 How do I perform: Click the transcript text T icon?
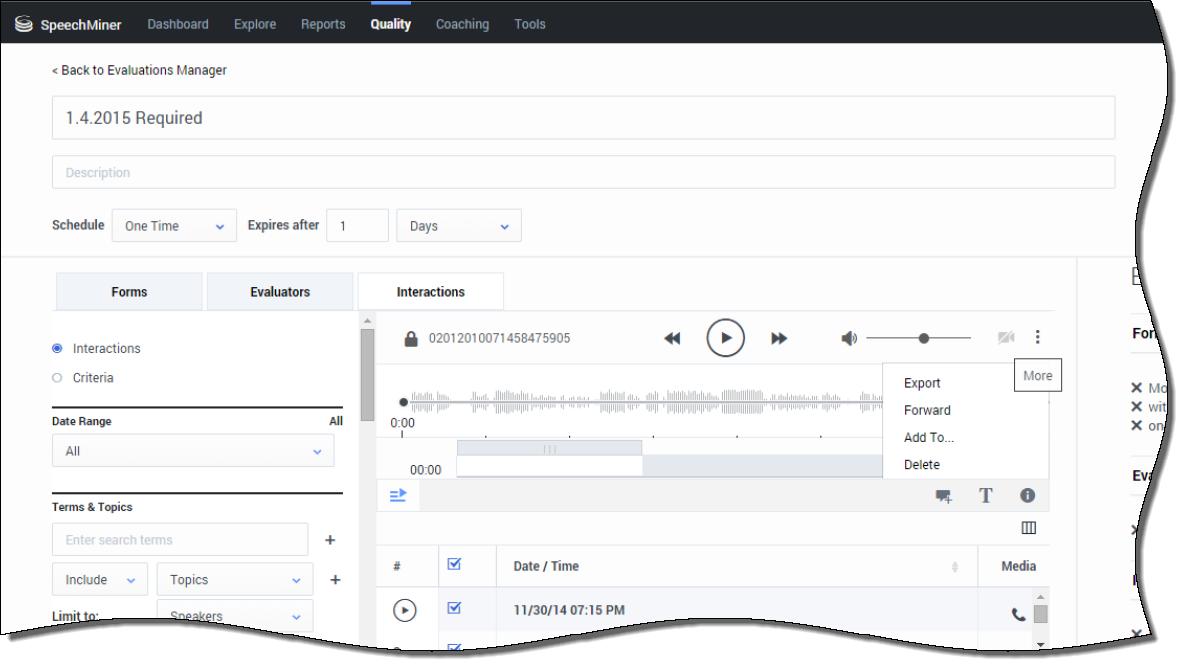click(x=985, y=496)
